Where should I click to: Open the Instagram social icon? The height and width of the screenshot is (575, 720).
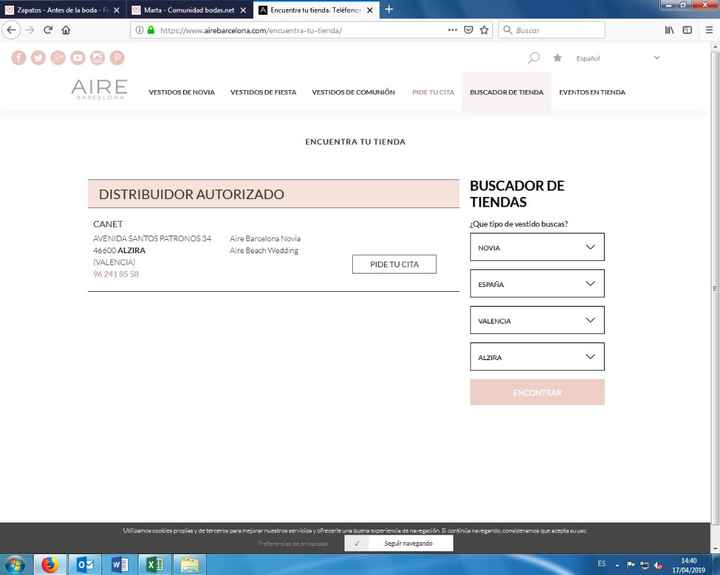click(x=97, y=58)
